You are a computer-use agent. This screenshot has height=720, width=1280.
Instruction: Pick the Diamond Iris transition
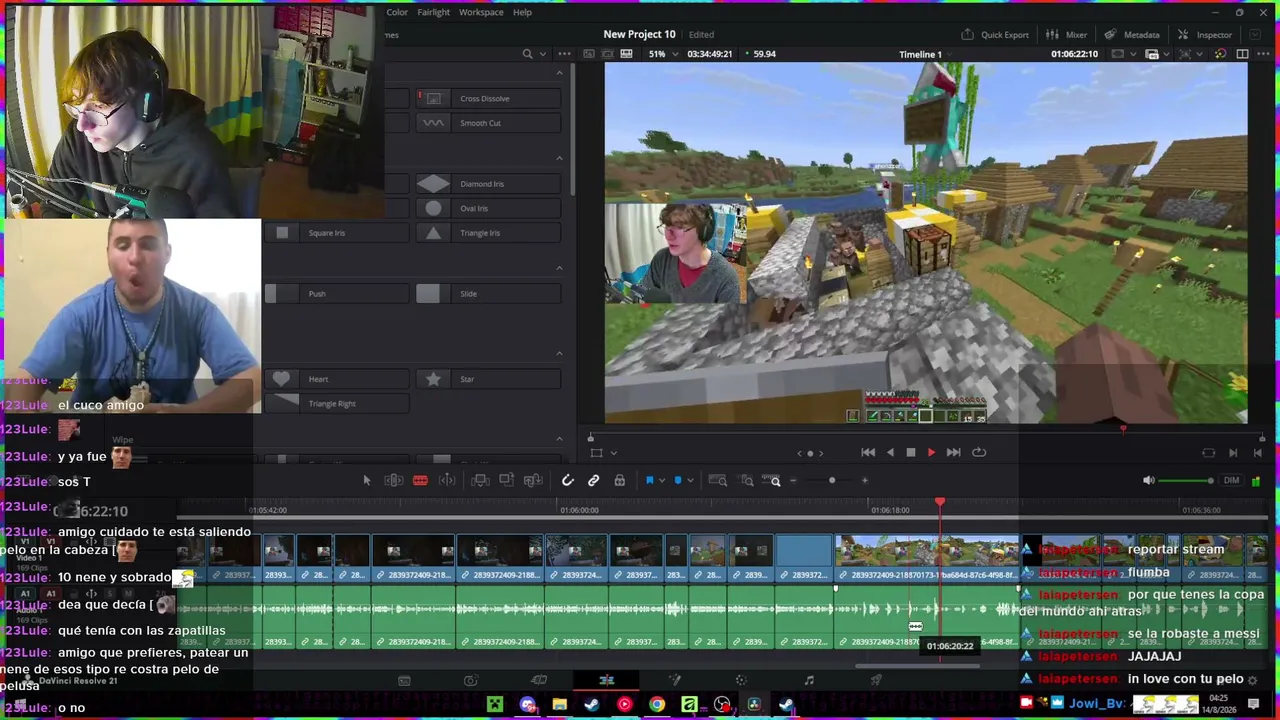tap(488, 184)
